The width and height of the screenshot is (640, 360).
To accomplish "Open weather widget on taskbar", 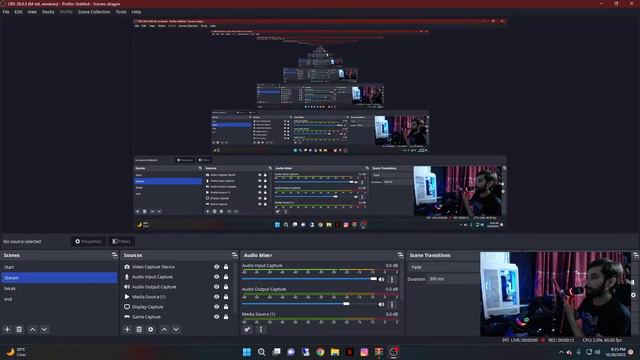I will (x=16, y=352).
